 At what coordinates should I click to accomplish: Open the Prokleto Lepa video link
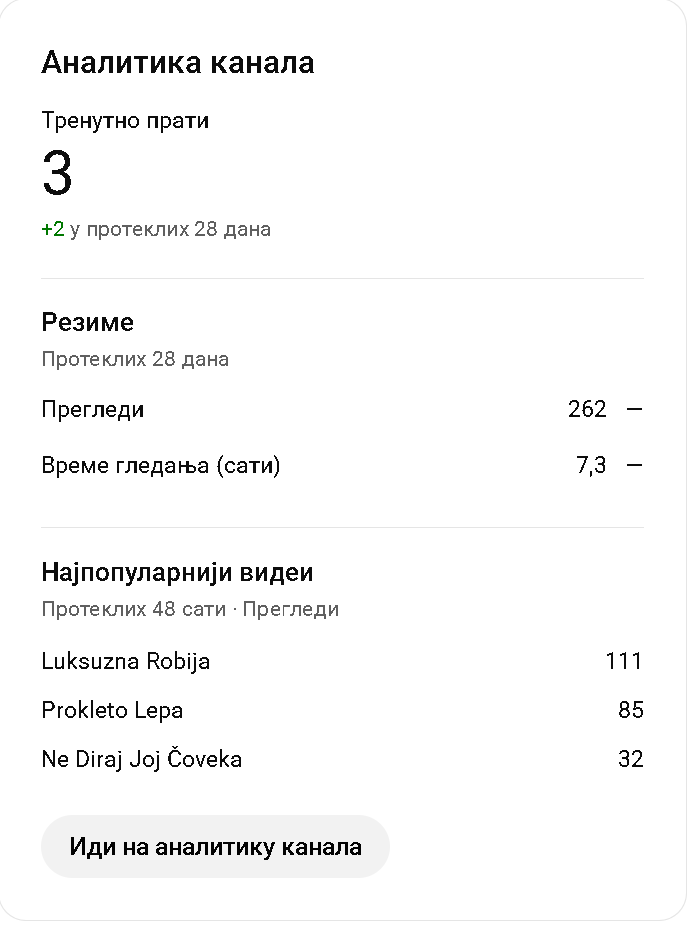[112, 710]
